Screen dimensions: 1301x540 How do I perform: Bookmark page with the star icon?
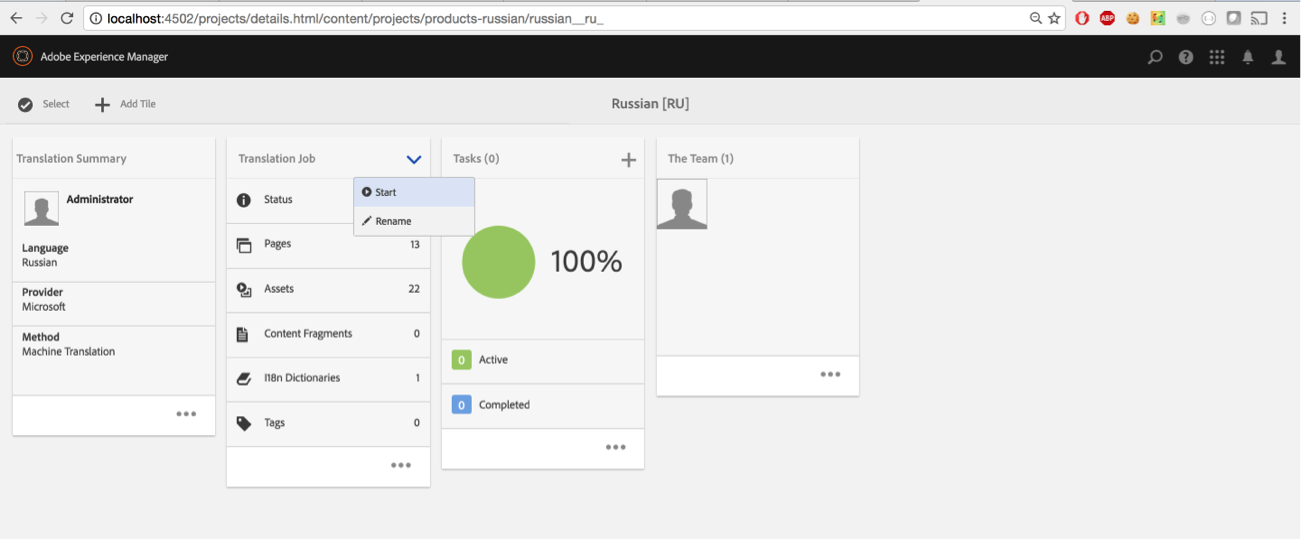[x=1054, y=18]
